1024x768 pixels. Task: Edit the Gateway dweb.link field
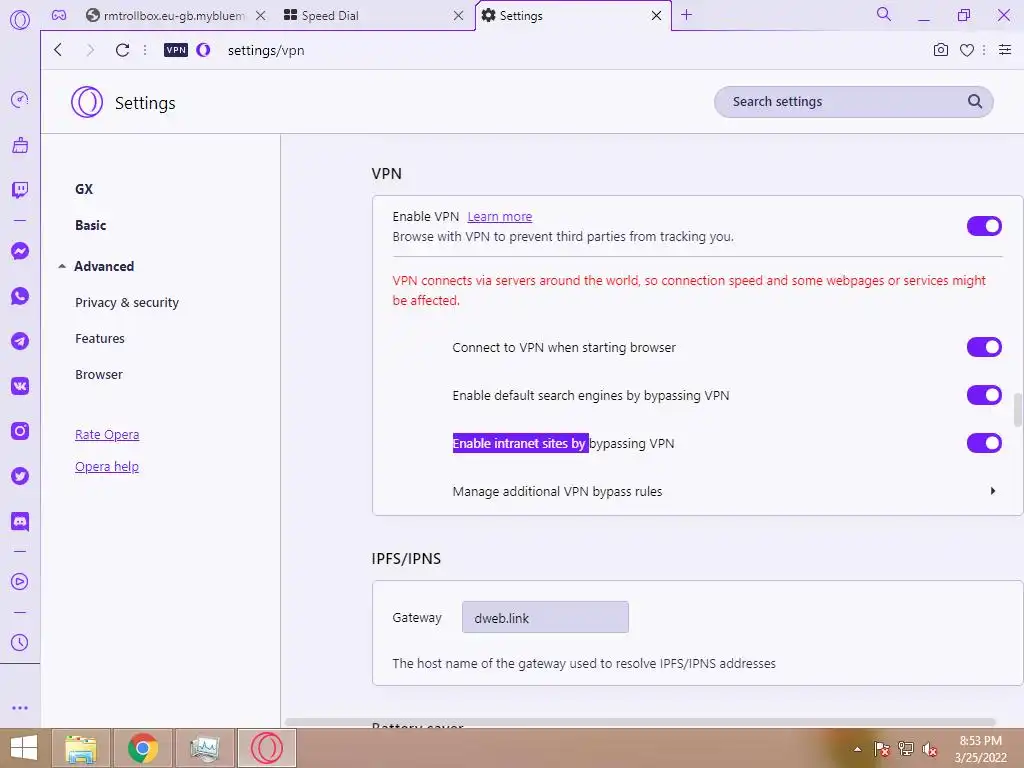coord(545,617)
